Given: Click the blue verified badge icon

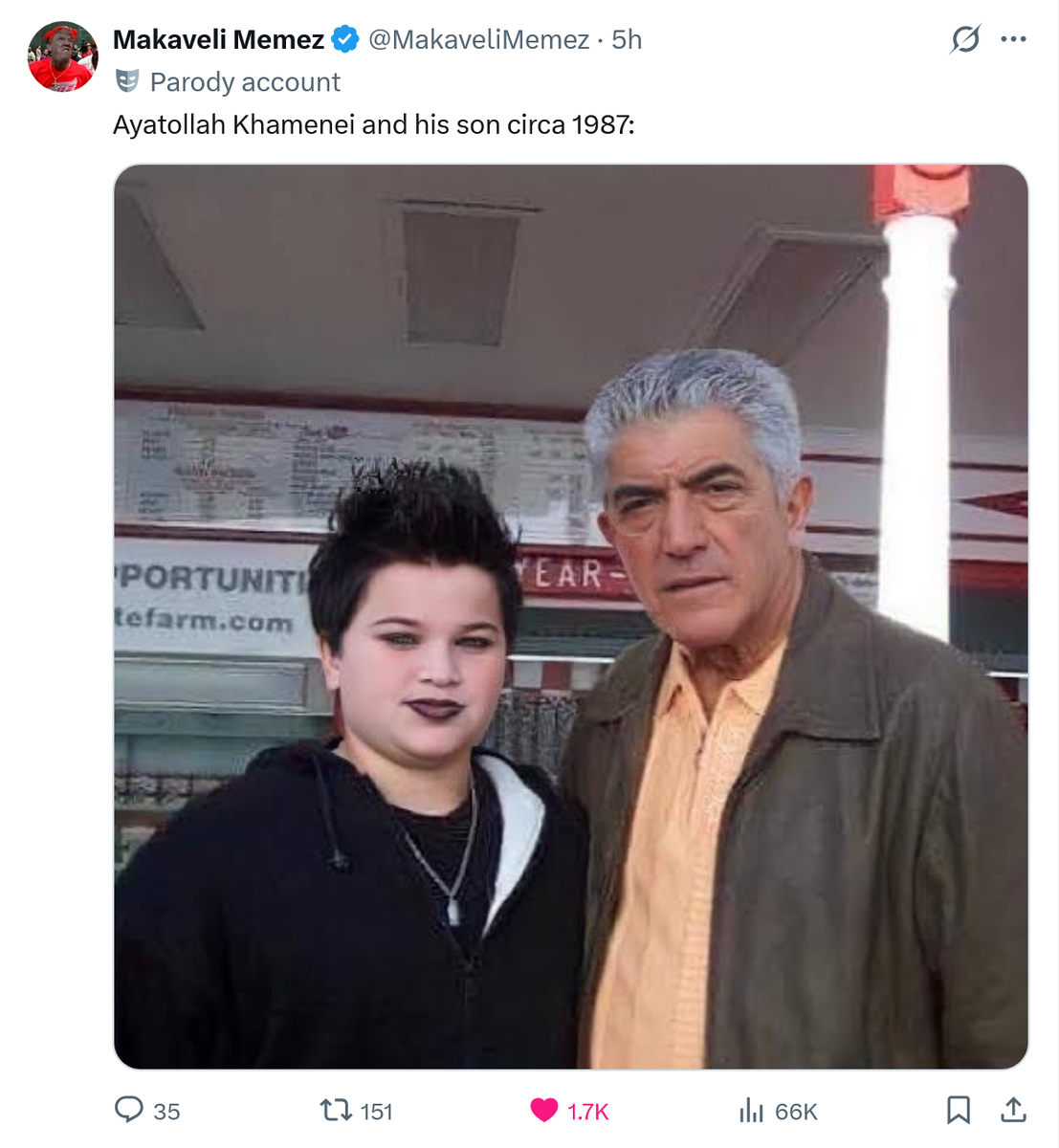Looking at the screenshot, I should (345, 39).
